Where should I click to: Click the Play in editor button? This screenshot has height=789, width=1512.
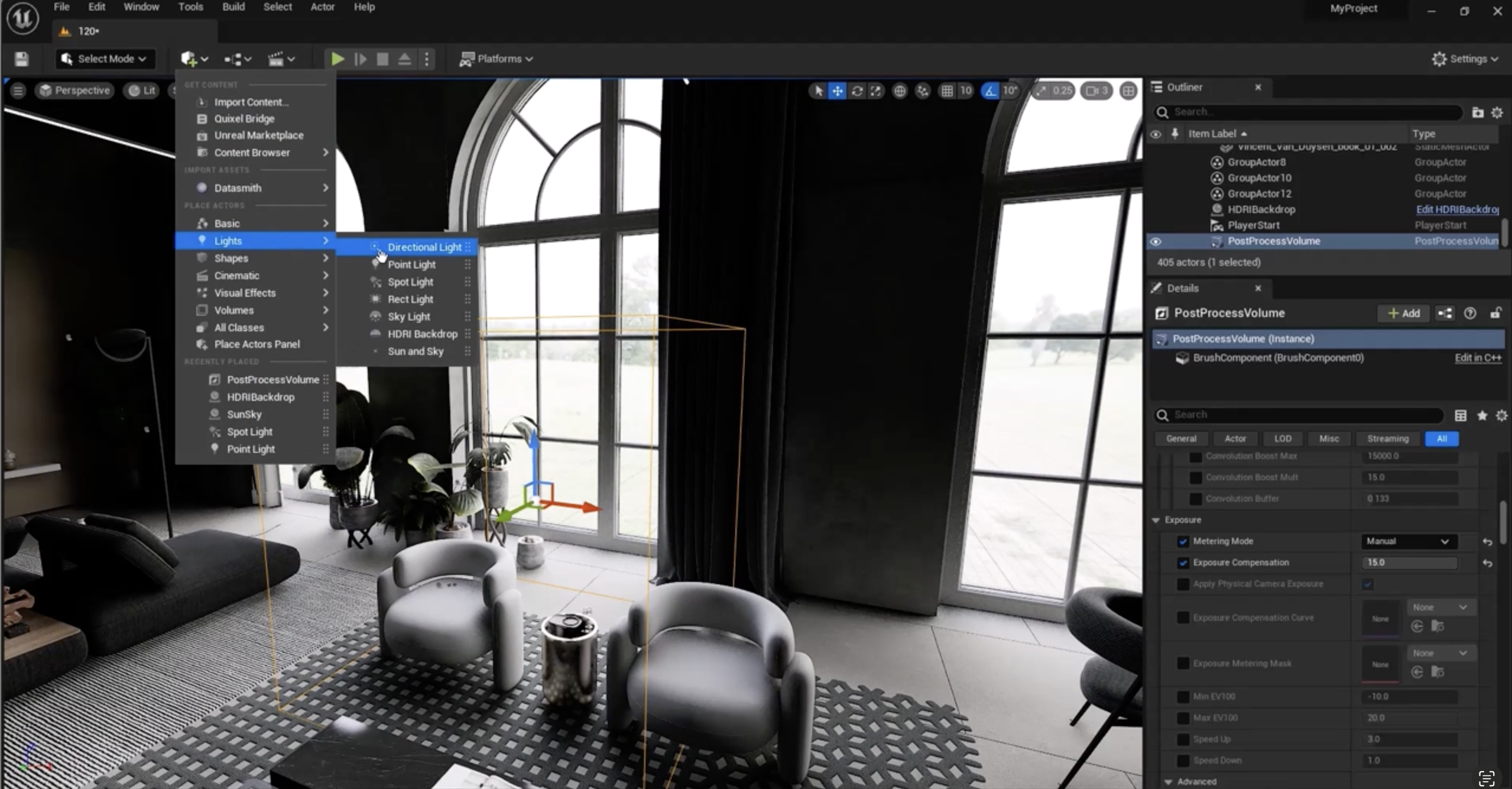pyautogui.click(x=338, y=59)
